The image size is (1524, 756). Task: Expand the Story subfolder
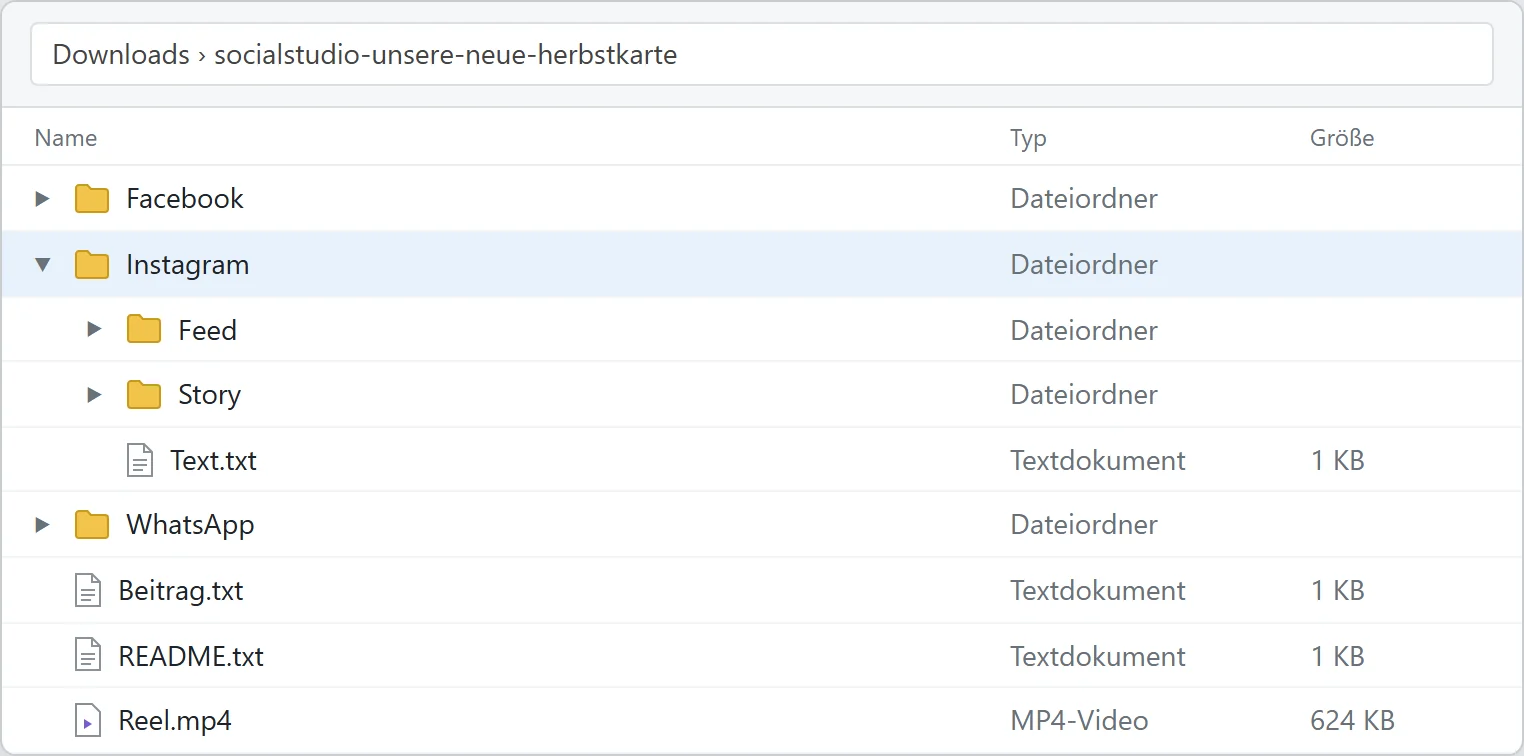point(94,395)
